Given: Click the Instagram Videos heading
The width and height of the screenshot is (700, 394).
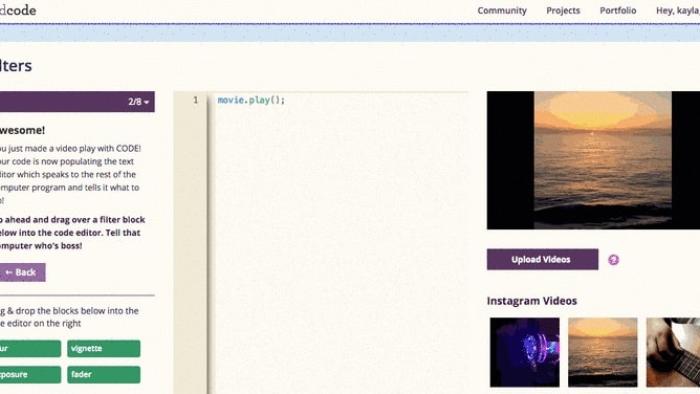Looking at the screenshot, I should pyautogui.click(x=532, y=301).
